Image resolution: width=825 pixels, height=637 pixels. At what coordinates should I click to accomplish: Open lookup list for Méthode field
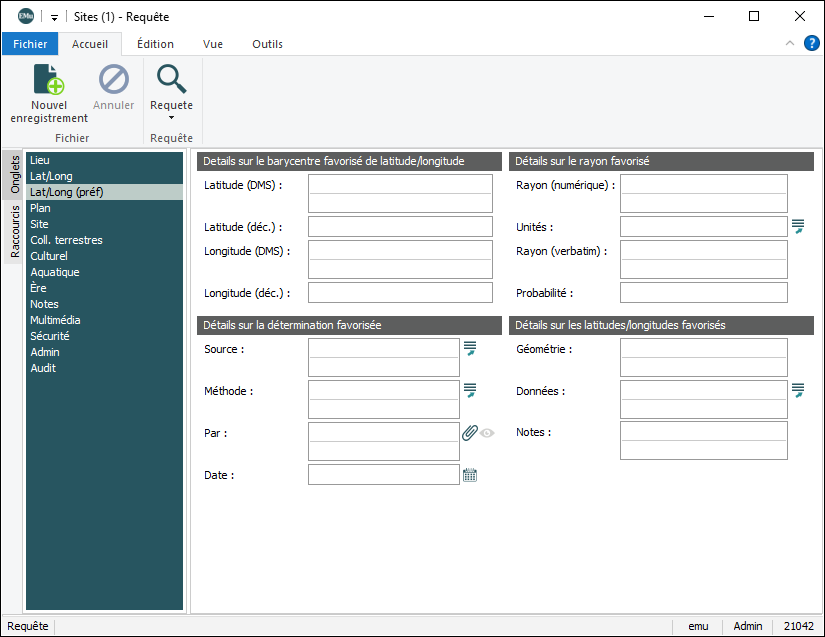pyautogui.click(x=469, y=390)
